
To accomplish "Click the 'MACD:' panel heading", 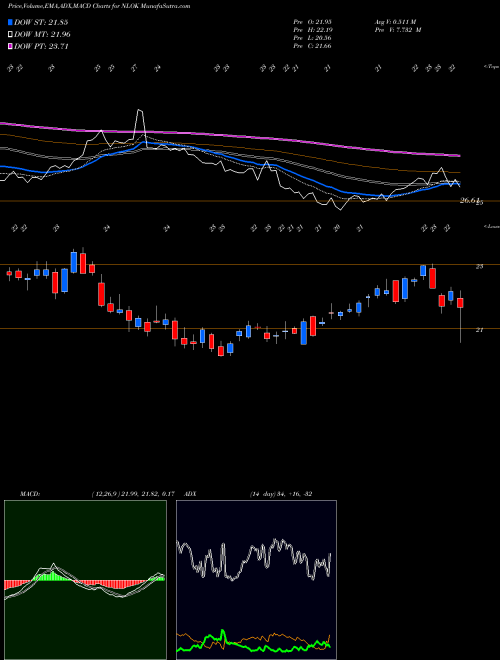I will click(29, 494).
